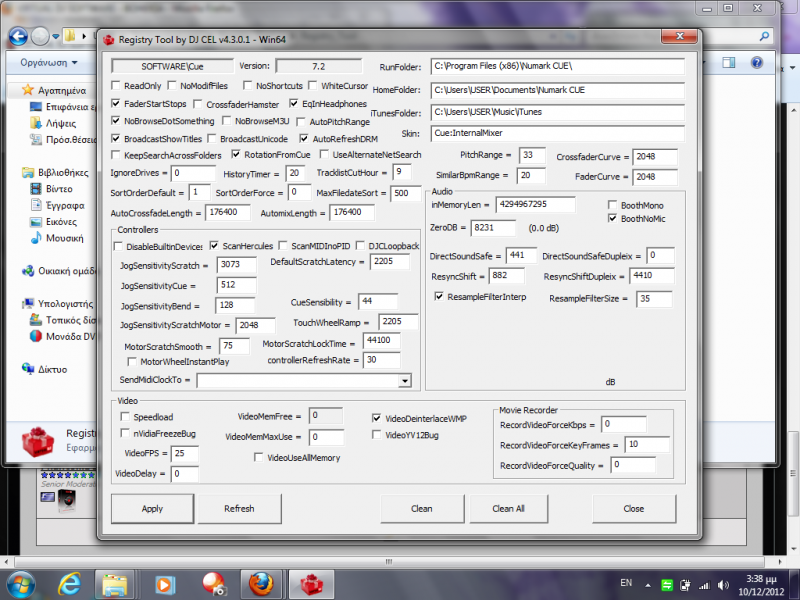Open the red-ball camera app on taskbar
Viewport: 800px width, 600px height.
tap(213, 584)
